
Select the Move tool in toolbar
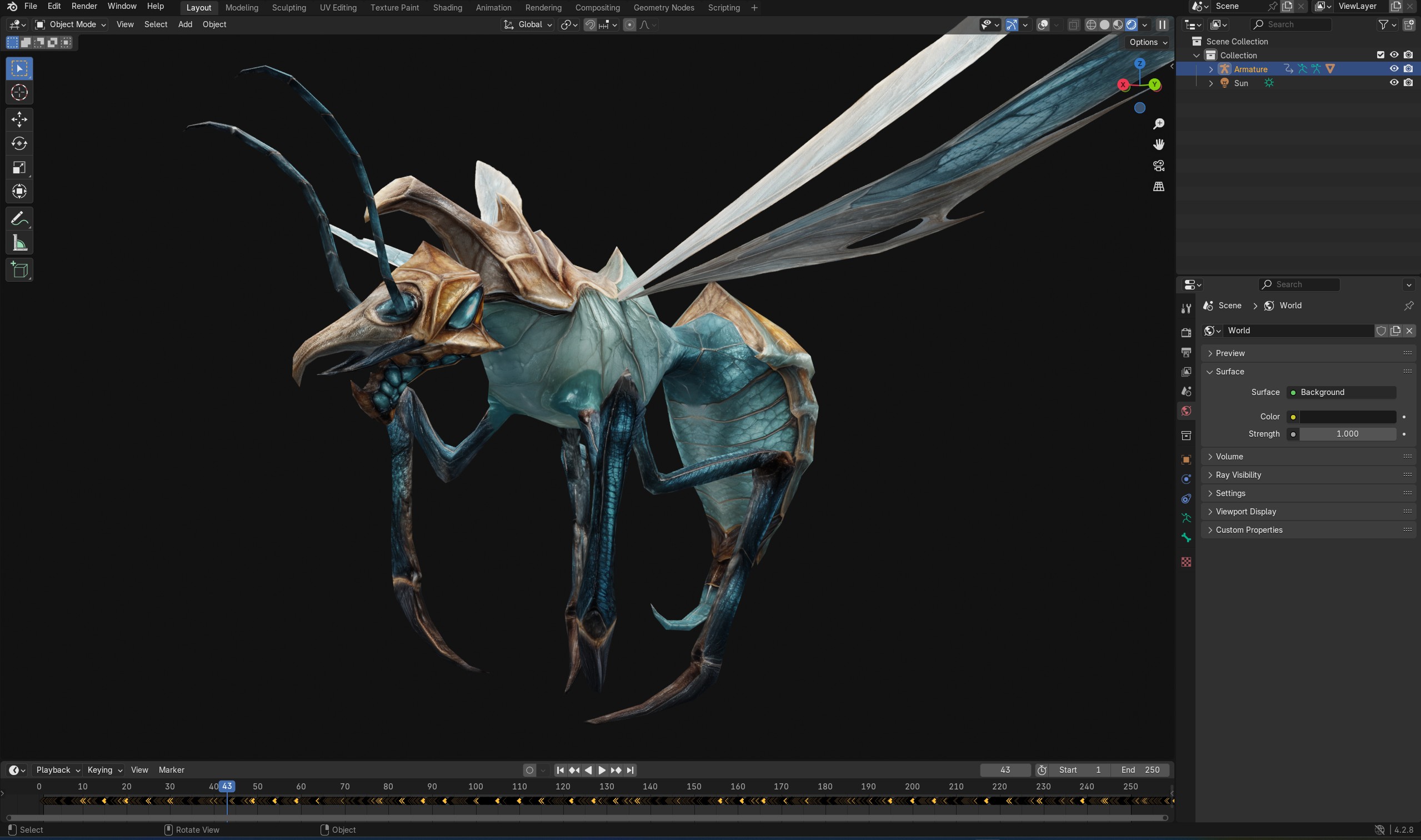point(19,119)
